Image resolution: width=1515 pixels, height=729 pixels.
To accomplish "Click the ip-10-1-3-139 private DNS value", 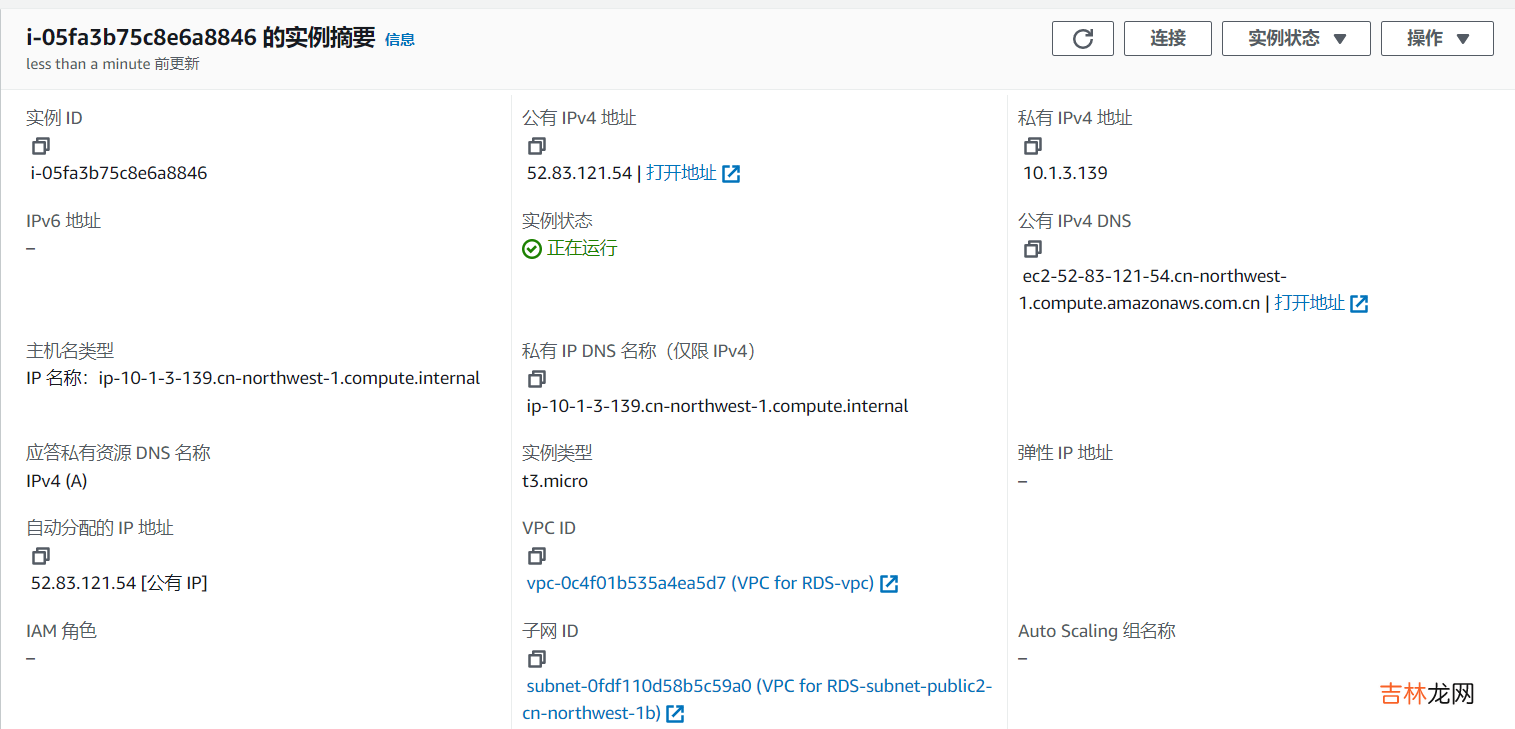I will (718, 407).
